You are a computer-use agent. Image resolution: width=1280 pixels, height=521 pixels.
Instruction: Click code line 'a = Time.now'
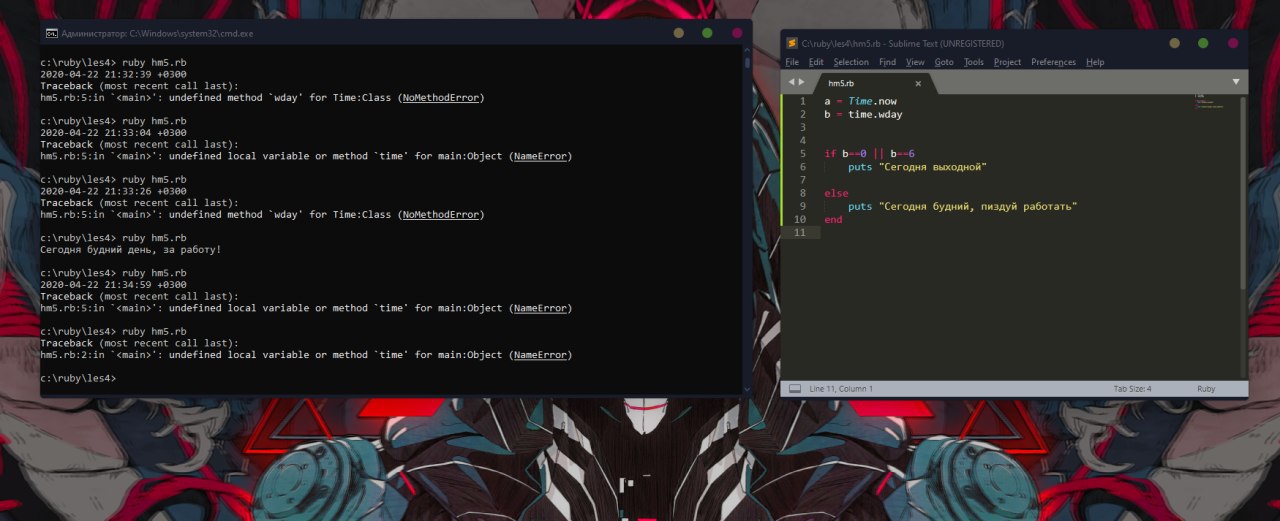click(x=860, y=101)
